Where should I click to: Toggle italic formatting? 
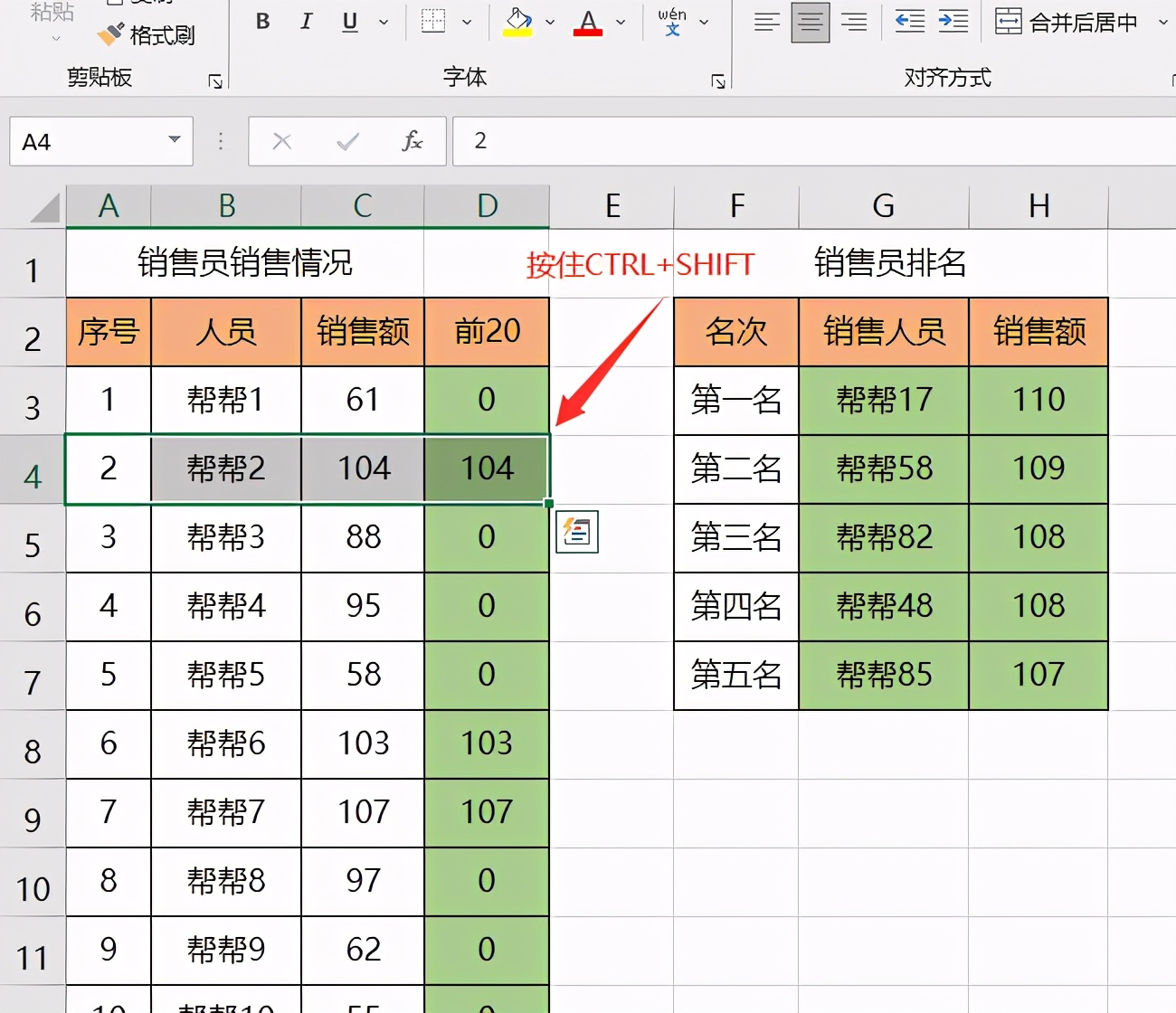pyautogui.click(x=306, y=22)
